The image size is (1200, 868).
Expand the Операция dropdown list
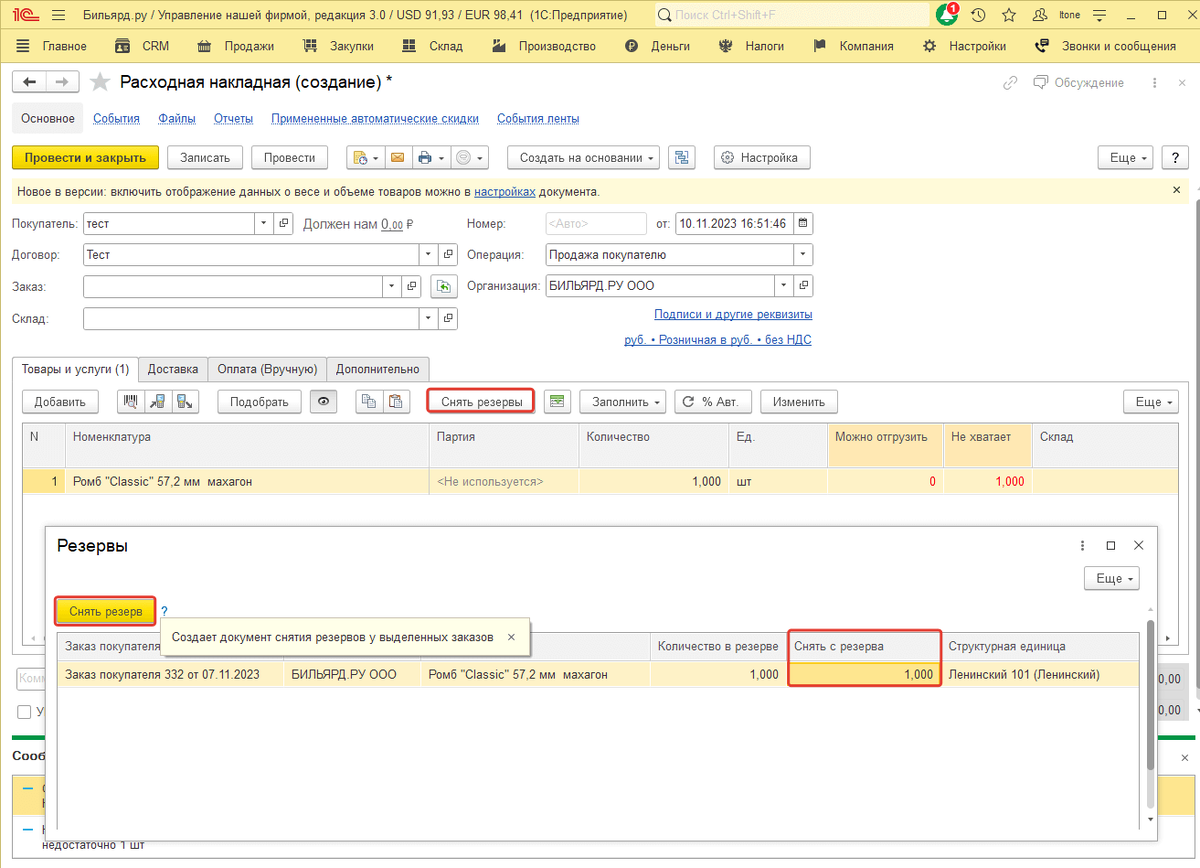[x=804, y=255]
